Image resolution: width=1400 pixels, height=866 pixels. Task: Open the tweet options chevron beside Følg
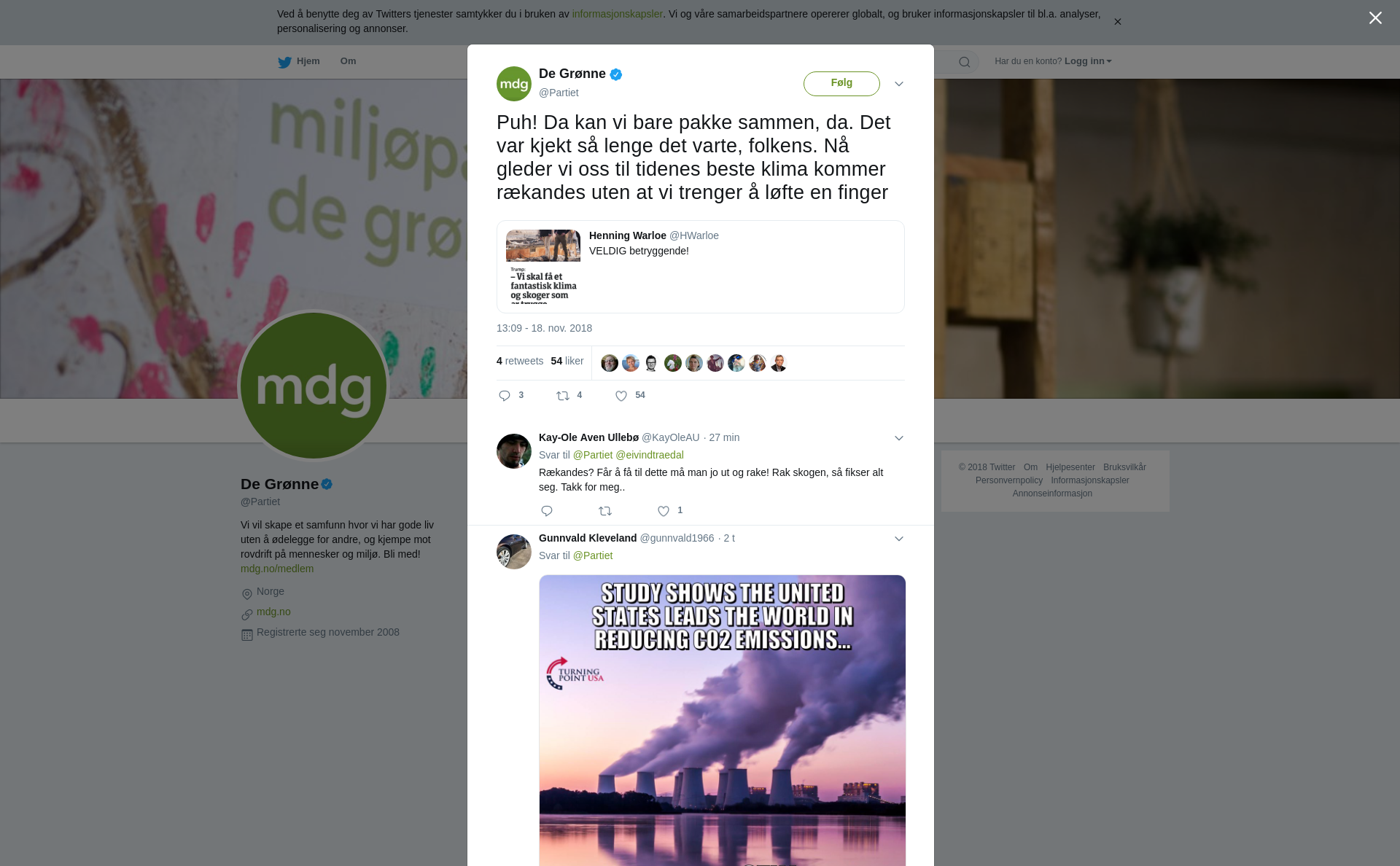[899, 84]
